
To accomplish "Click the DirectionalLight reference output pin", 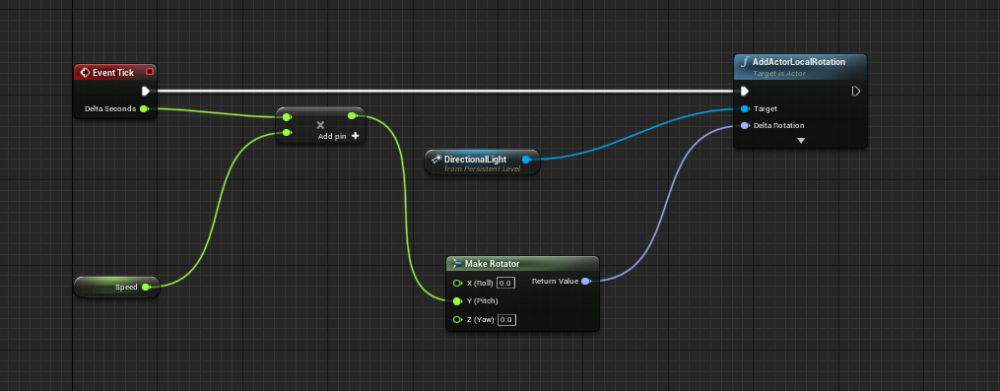I will point(526,159).
